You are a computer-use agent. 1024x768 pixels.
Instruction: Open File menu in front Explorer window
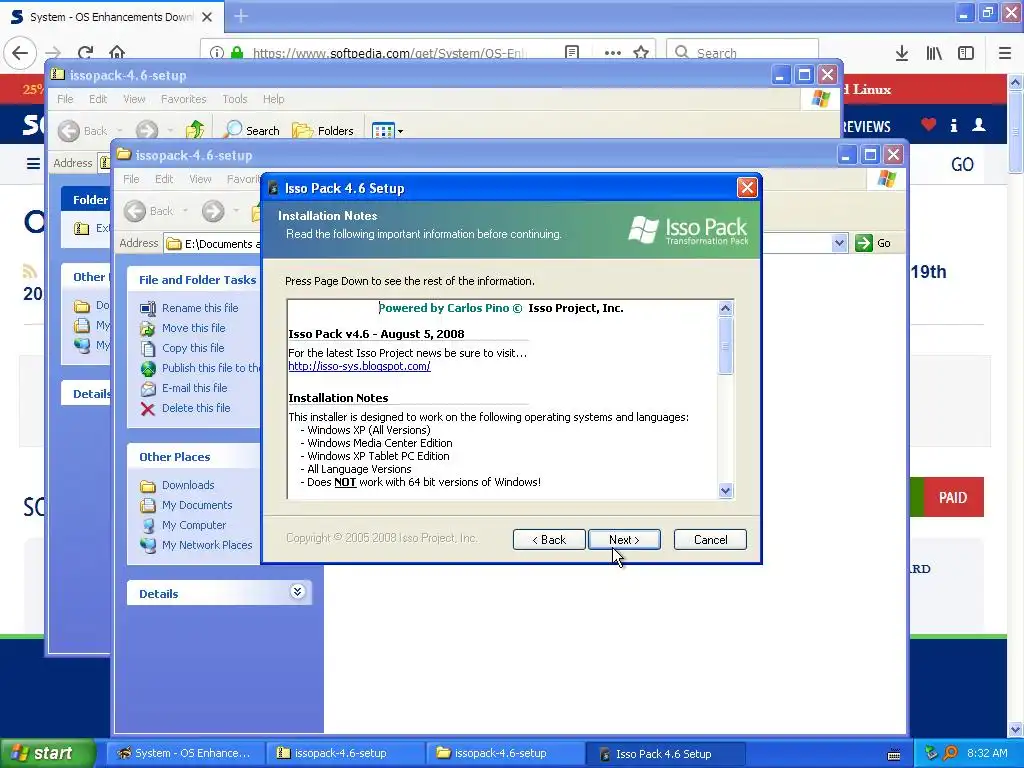tap(131, 179)
